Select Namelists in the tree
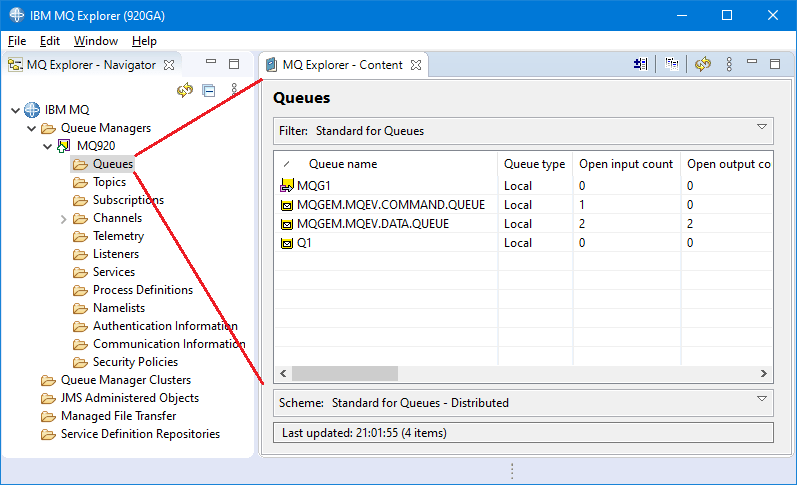Viewport: 797px width, 485px height. pos(119,308)
